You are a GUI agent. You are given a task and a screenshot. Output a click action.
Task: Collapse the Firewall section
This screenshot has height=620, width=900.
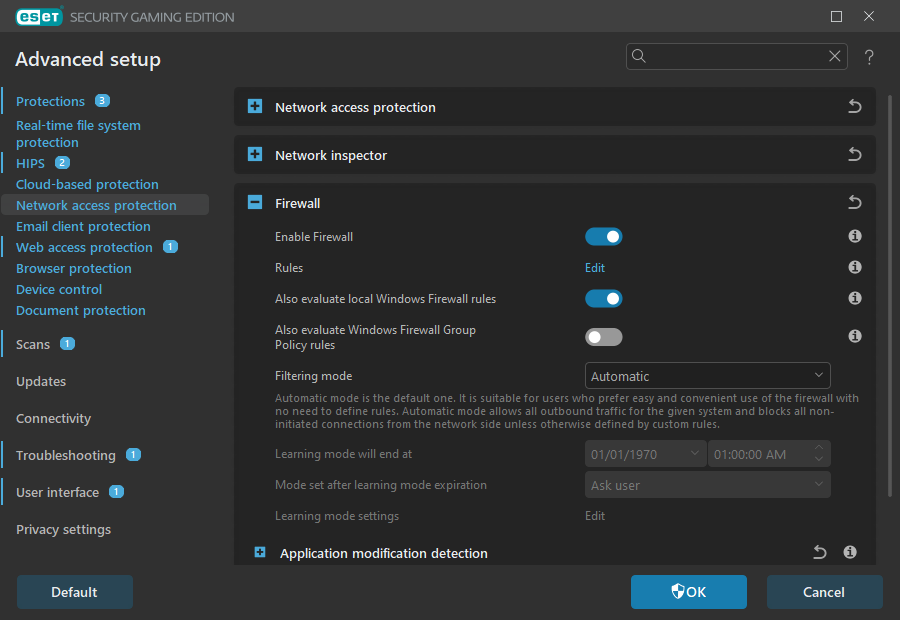tap(255, 203)
